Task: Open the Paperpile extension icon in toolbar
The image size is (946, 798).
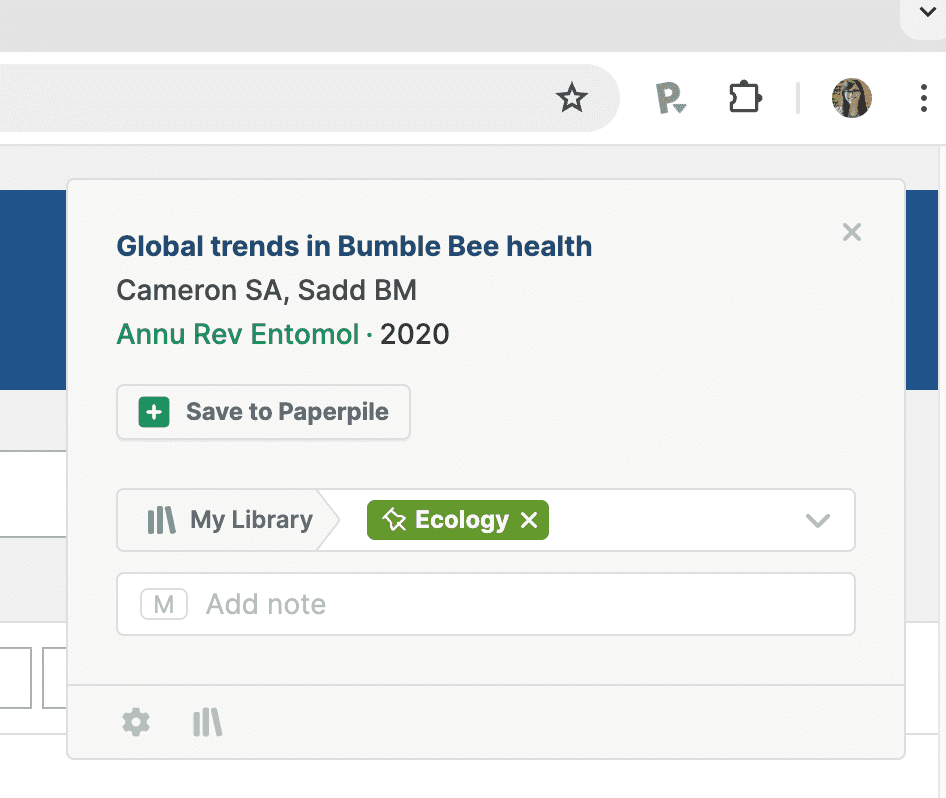Action: pos(670,98)
